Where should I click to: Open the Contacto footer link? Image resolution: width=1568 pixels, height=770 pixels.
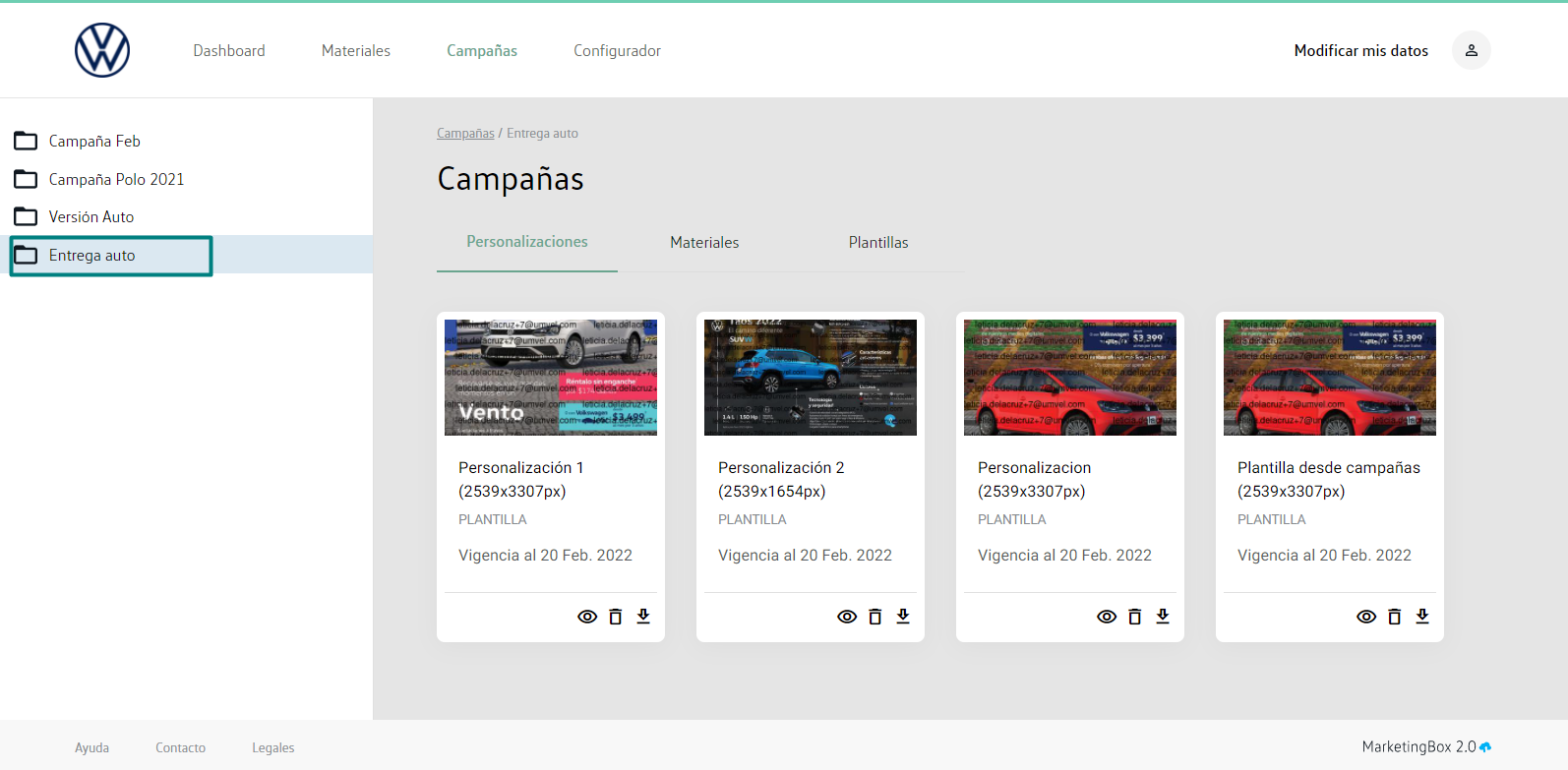181,747
